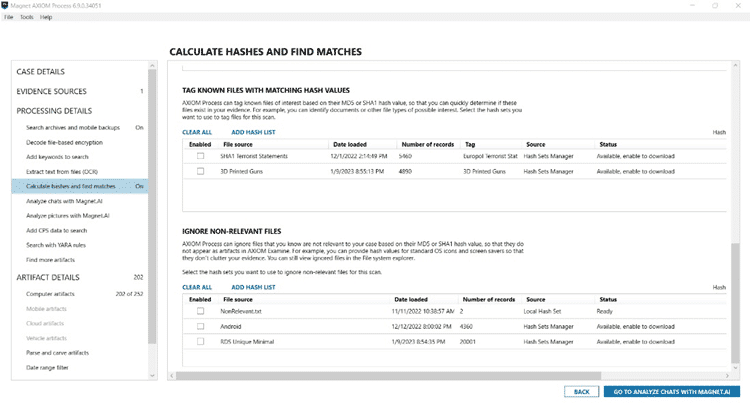Select Date range filter
The width and height of the screenshot is (750, 403).
point(47,368)
